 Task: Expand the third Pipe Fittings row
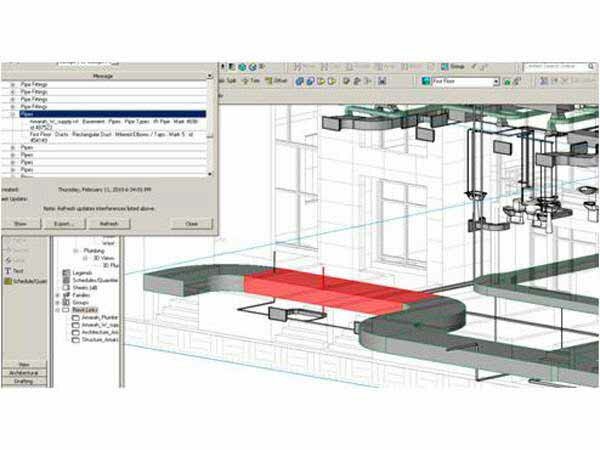point(13,99)
